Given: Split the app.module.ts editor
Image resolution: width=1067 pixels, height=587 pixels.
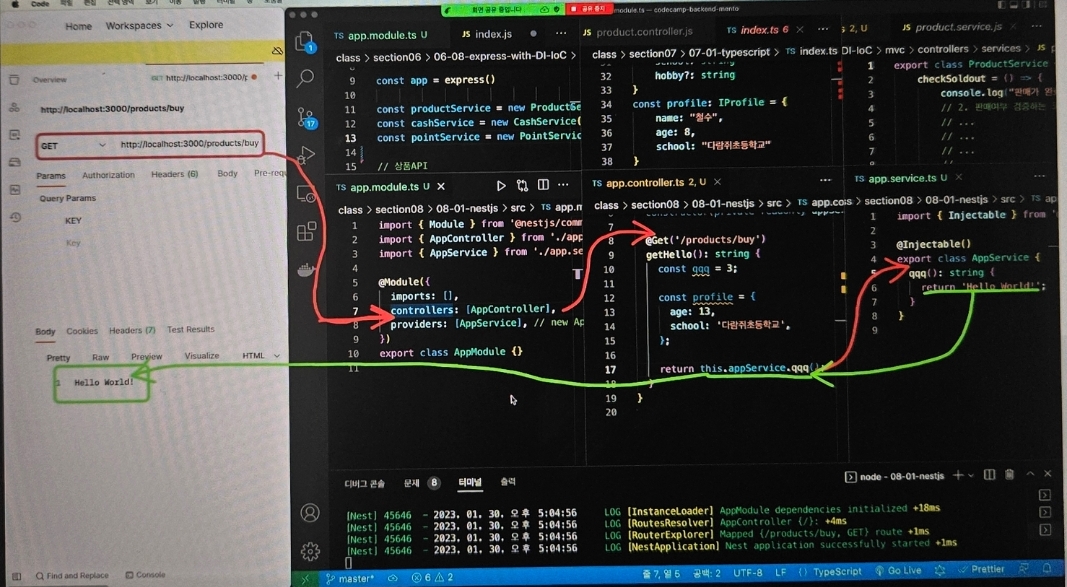Looking at the screenshot, I should tap(543, 186).
